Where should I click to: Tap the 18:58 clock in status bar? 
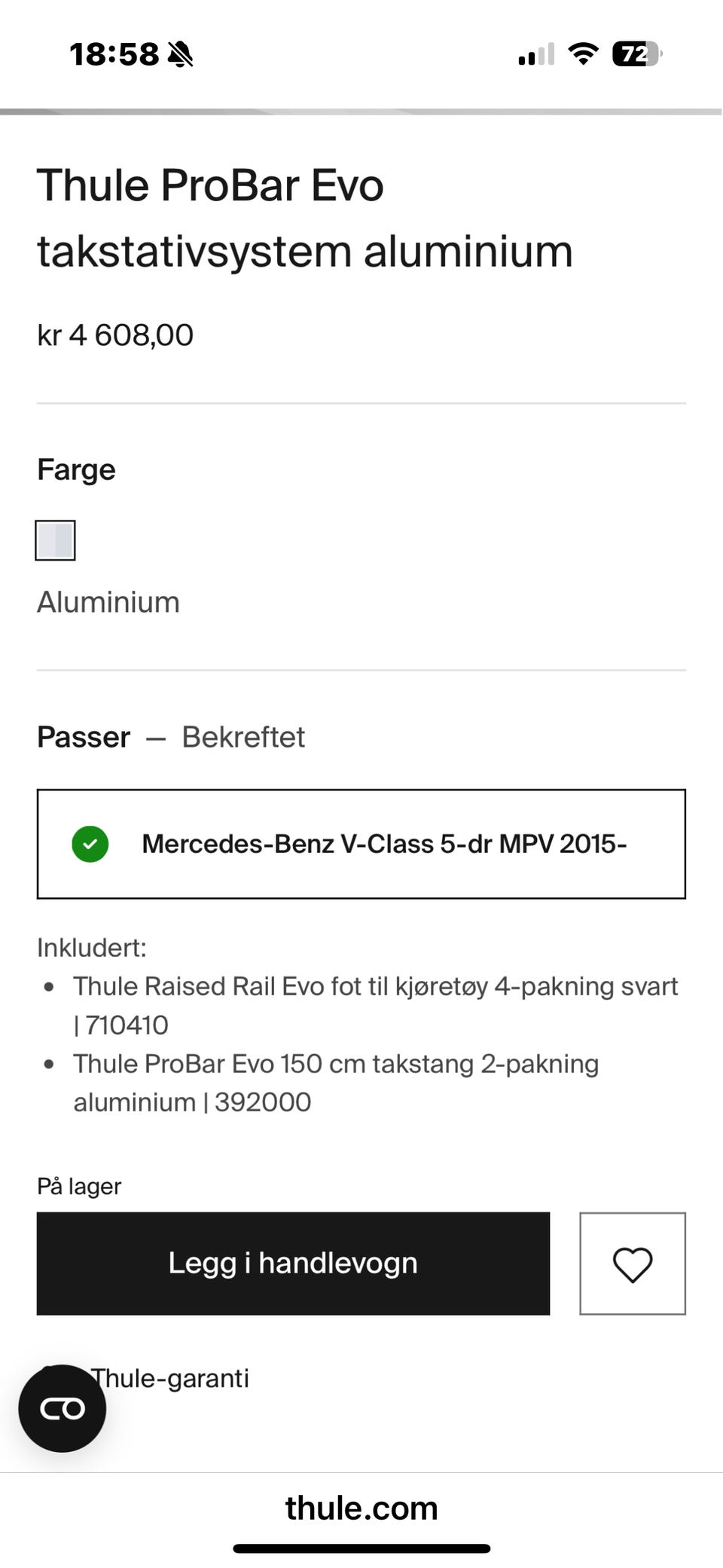[x=114, y=54]
